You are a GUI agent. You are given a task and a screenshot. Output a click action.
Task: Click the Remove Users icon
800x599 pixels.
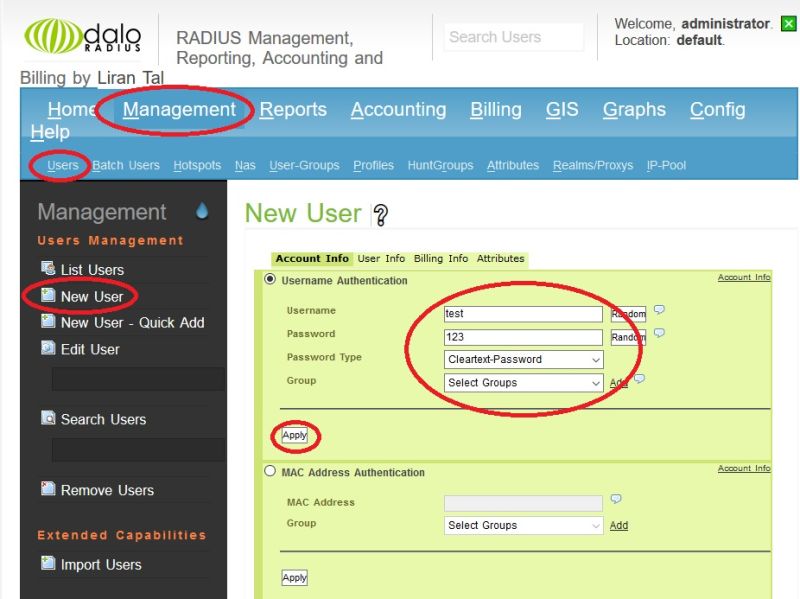(48, 489)
